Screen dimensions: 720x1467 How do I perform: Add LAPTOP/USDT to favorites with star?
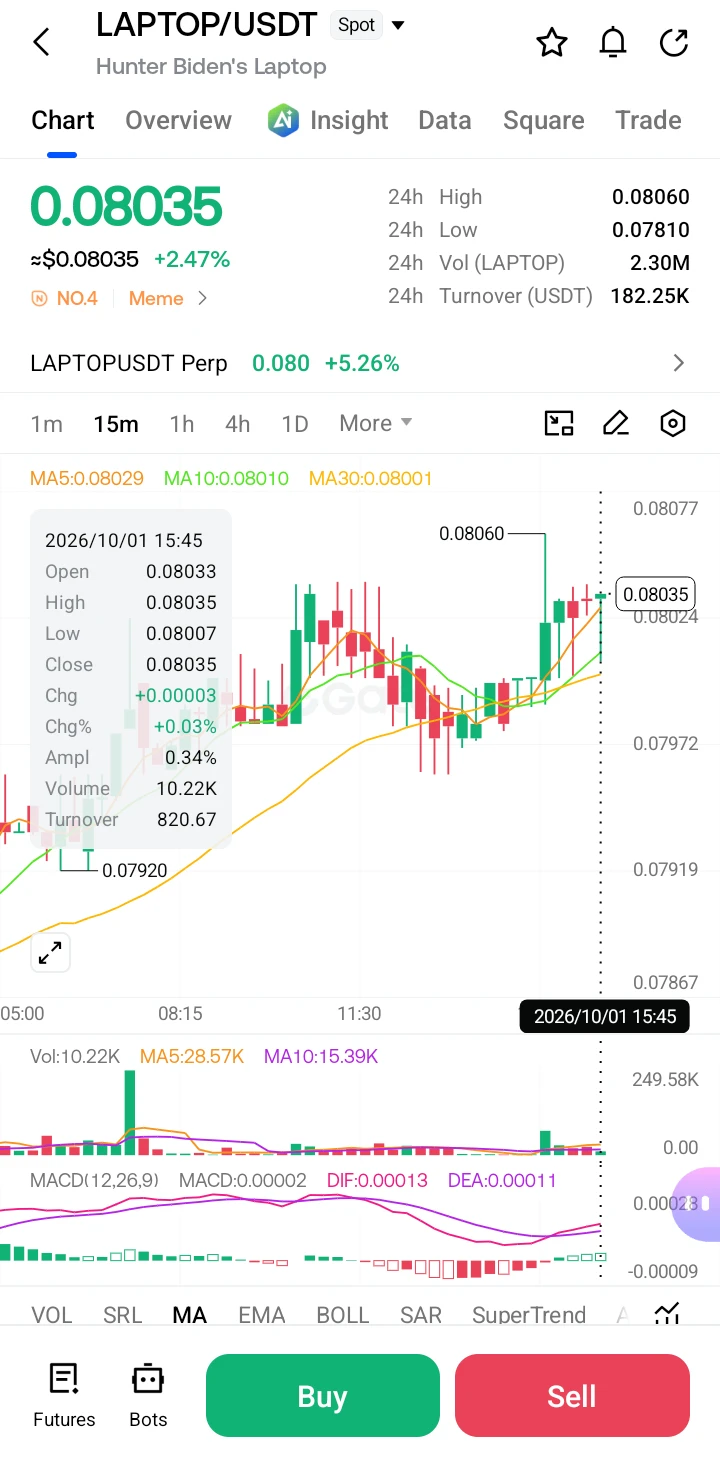pos(552,43)
